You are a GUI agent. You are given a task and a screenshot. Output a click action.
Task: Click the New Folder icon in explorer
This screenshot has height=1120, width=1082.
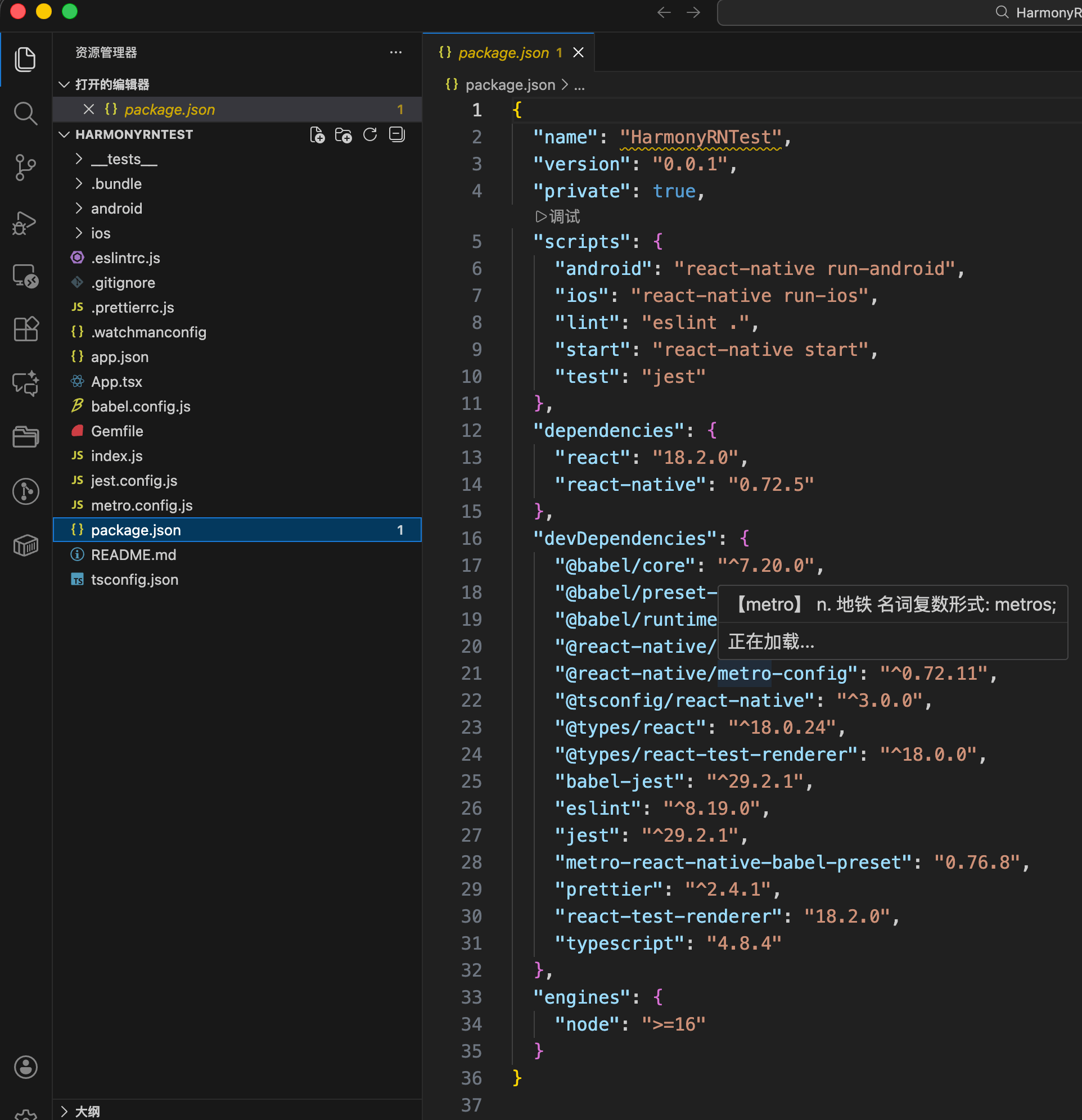pyautogui.click(x=344, y=135)
